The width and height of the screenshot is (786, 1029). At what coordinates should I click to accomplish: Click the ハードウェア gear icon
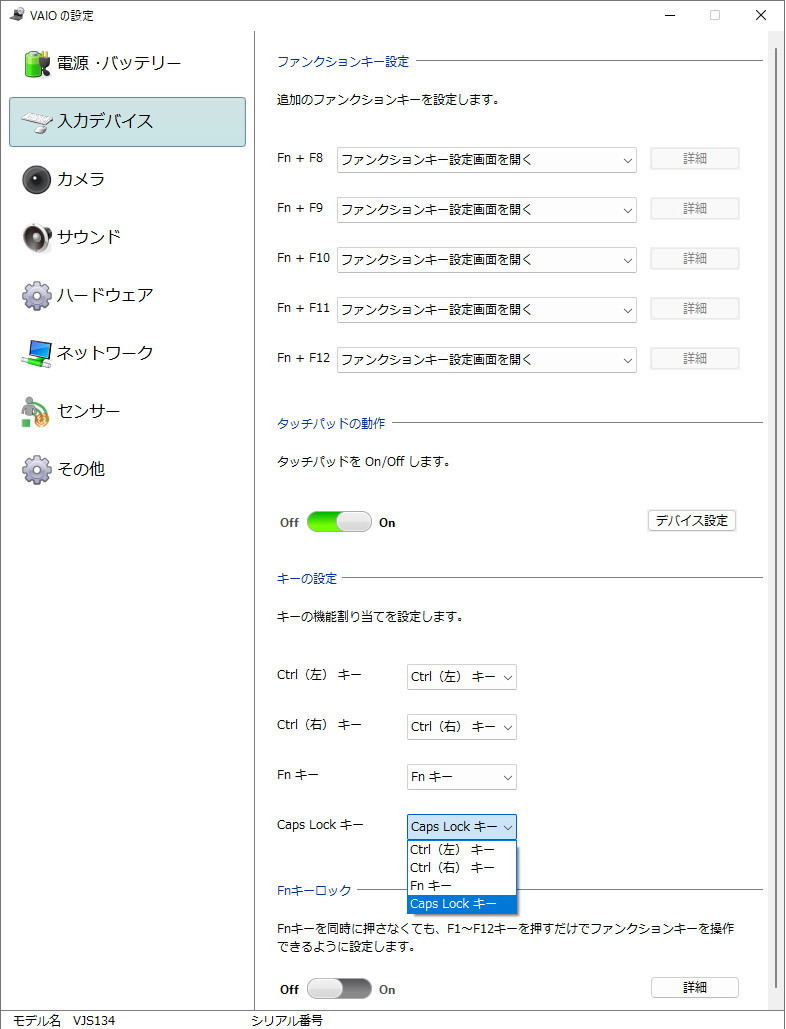tap(37, 296)
